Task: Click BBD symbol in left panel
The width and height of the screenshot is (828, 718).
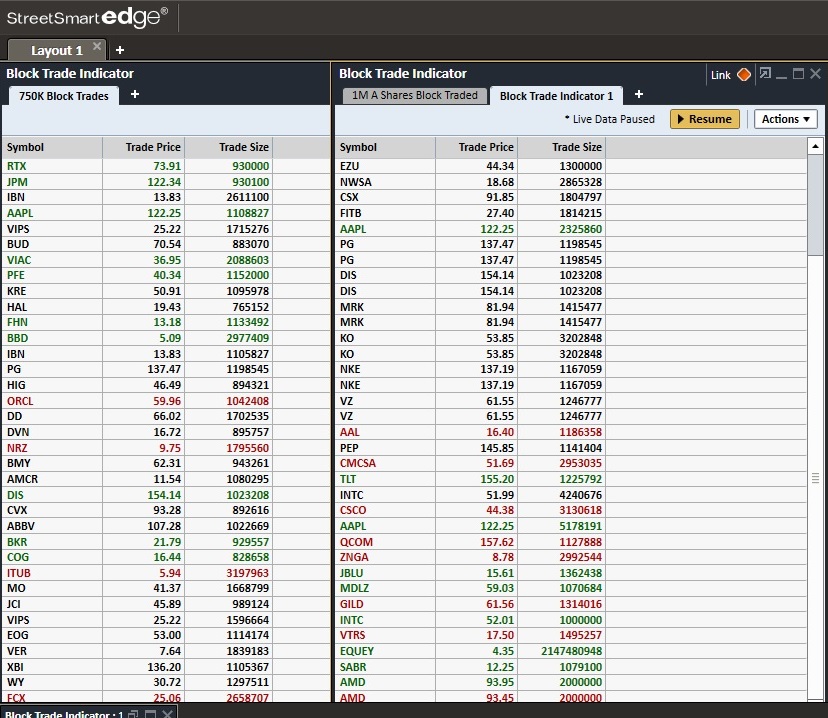Action: pyautogui.click(x=17, y=338)
